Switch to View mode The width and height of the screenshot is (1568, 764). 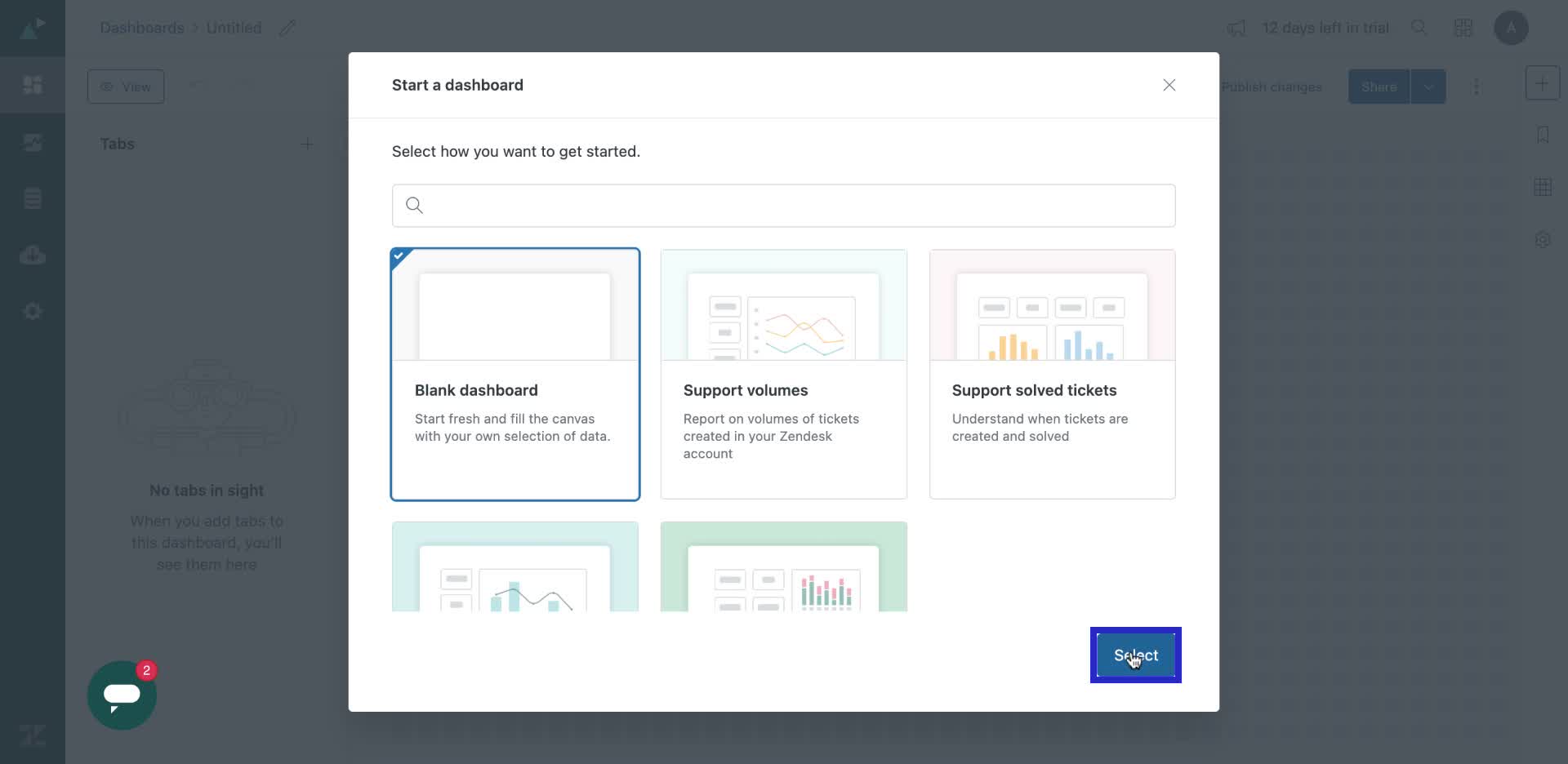click(x=126, y=87)
